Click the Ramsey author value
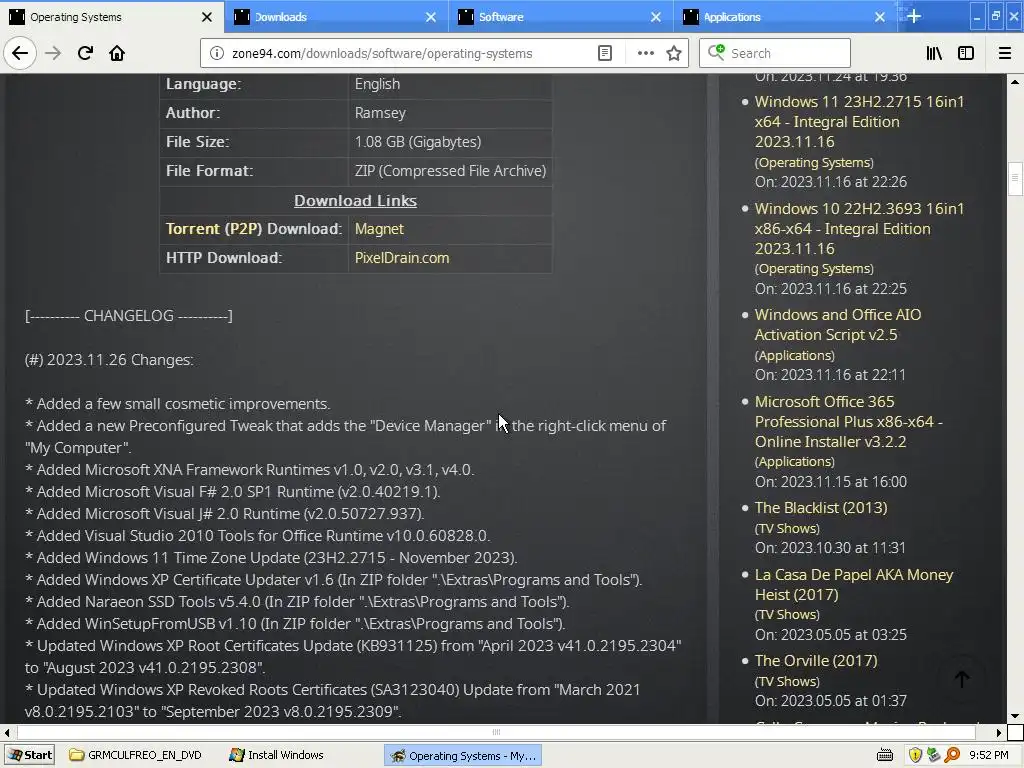The height and width of the screenshot is (768, 1024). [x=380, y=113]
